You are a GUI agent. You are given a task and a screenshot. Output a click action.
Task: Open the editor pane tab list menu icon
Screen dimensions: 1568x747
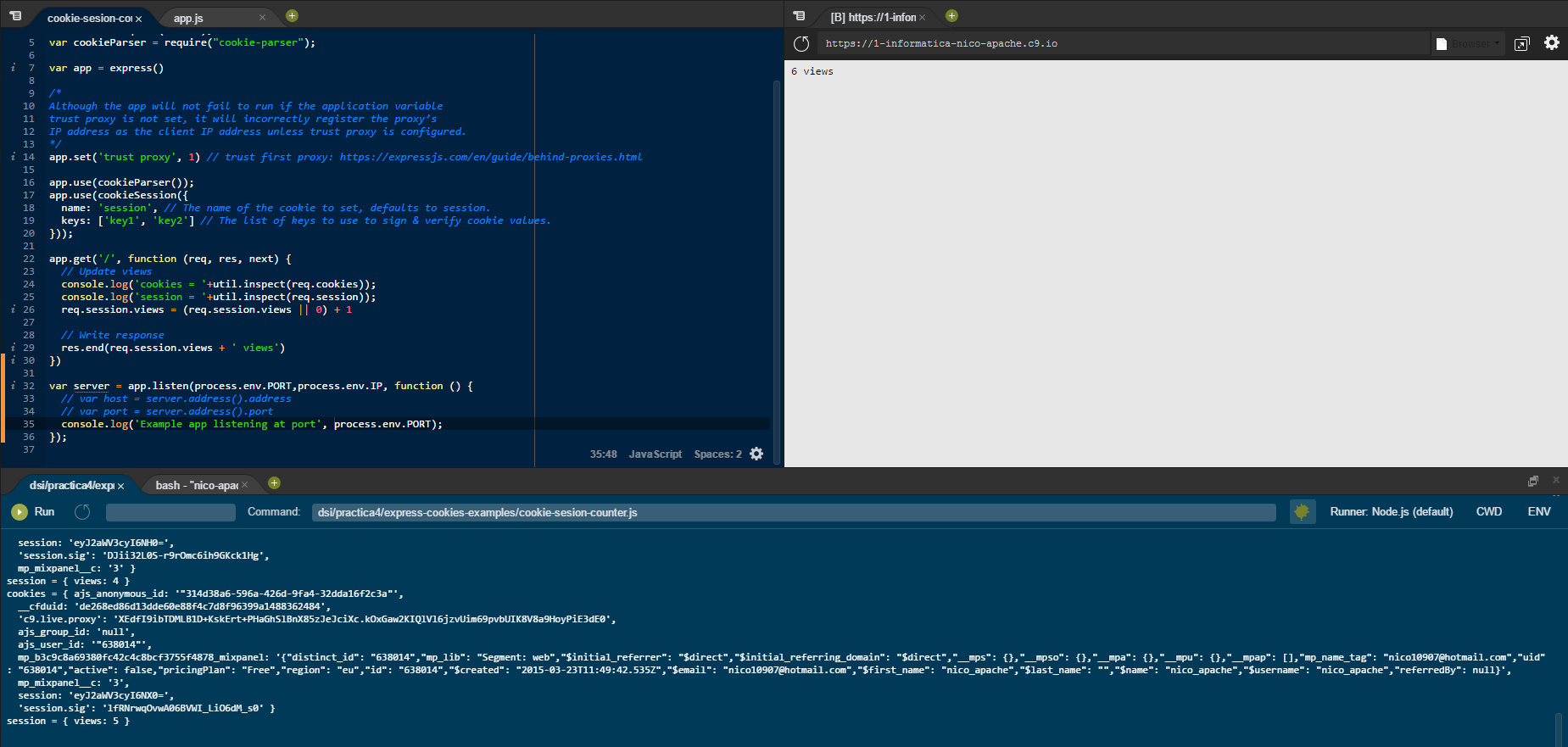click(15, 16)
